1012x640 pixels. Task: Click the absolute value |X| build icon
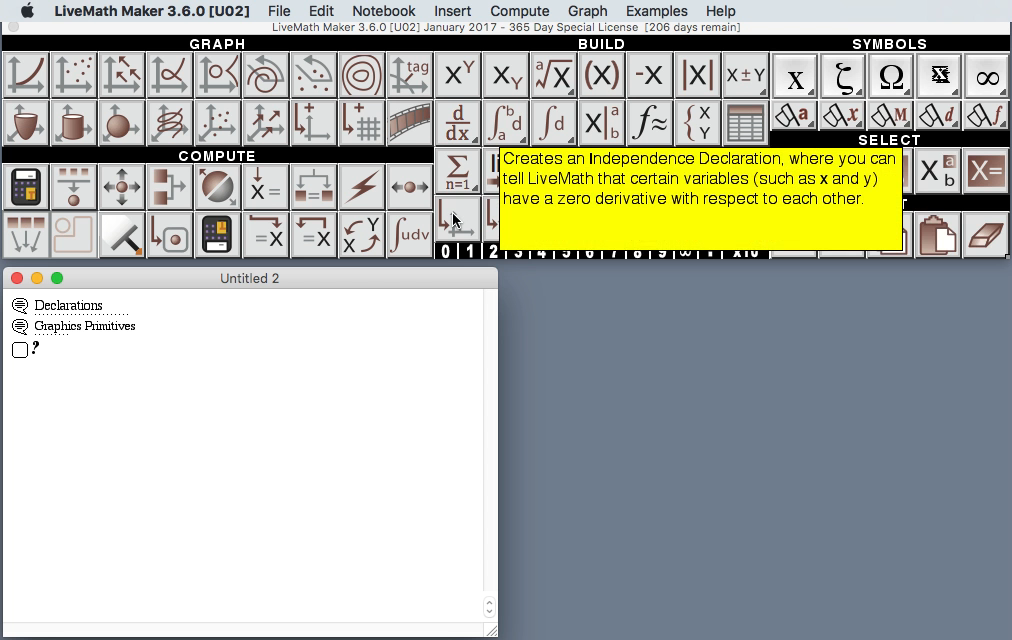click(x=697, y=76)
